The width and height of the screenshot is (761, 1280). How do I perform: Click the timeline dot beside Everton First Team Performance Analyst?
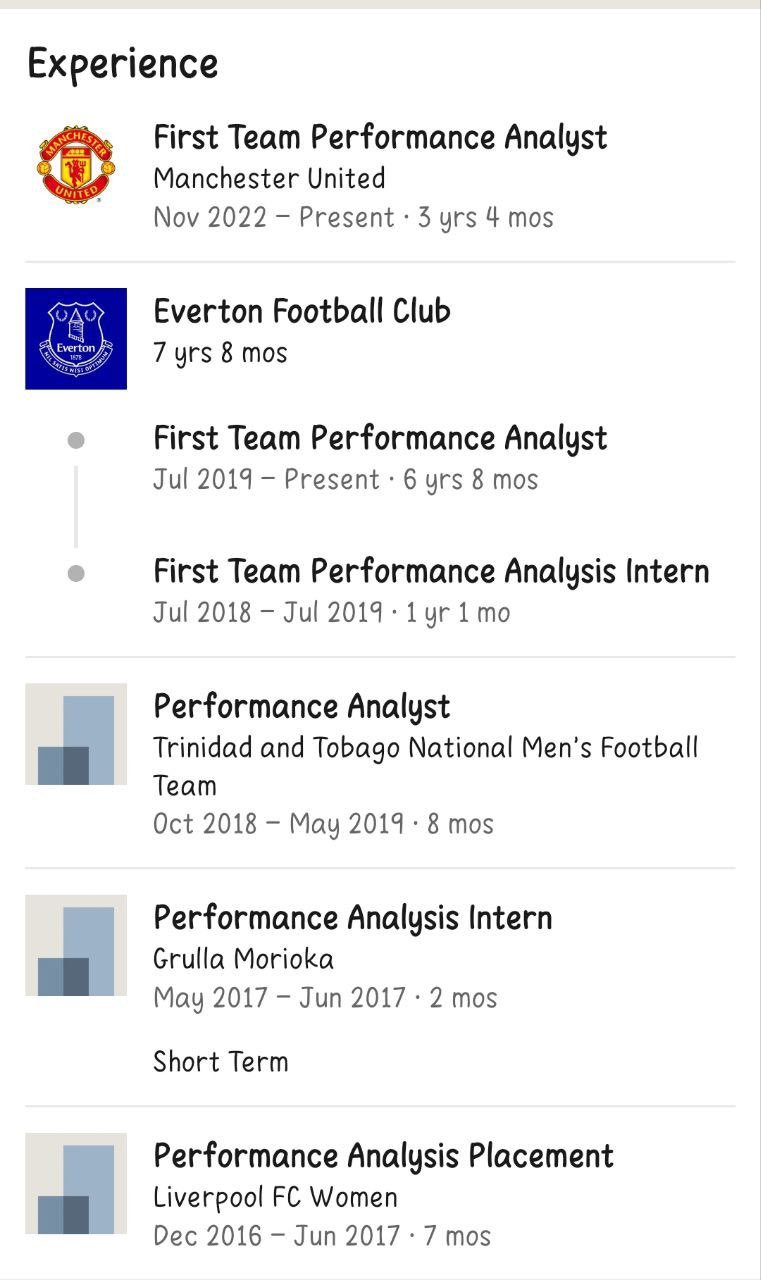click(76, 440)
